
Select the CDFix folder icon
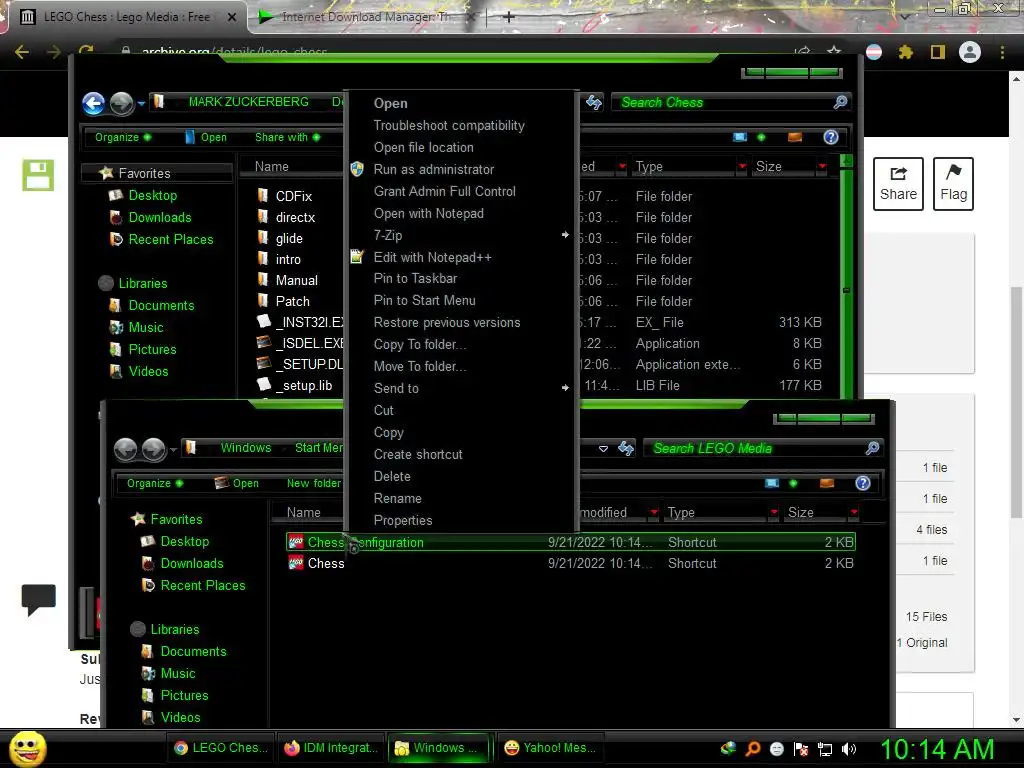coord(263,195)
